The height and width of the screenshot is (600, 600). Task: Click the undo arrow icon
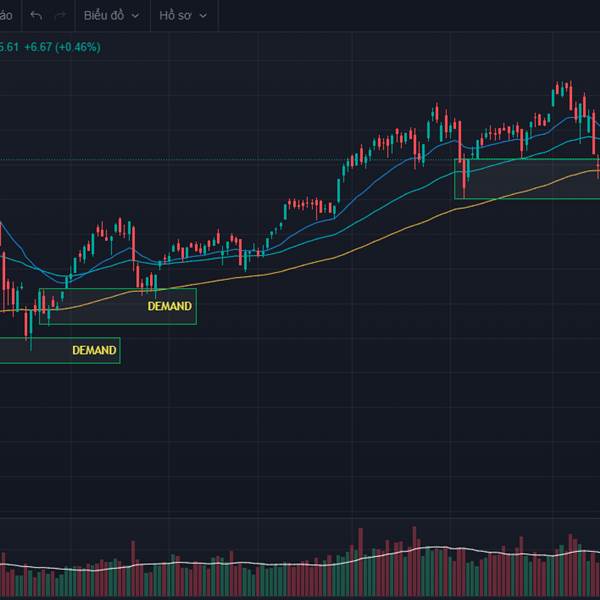tap(36, 16)
